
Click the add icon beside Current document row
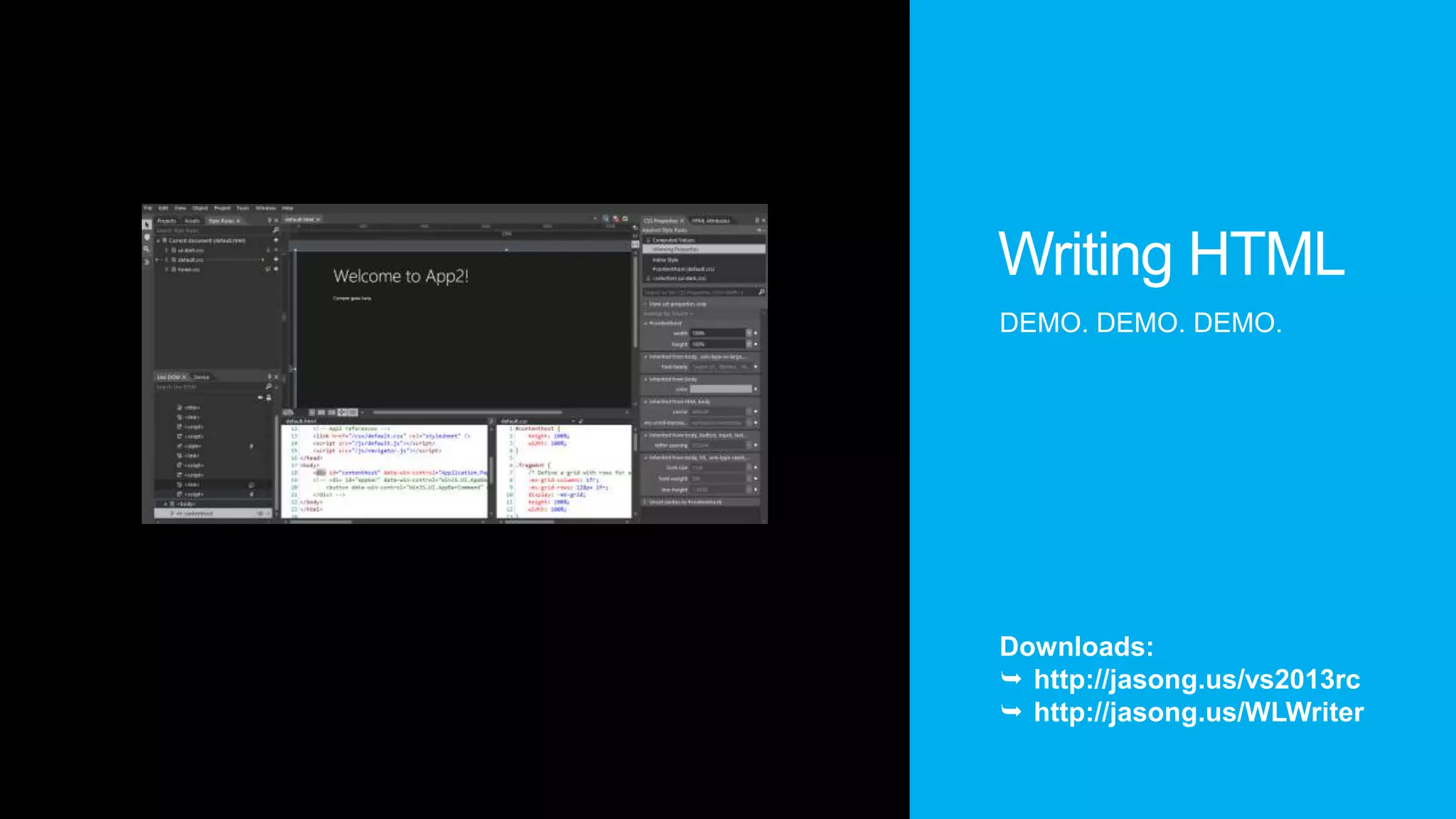coord(276,240)
